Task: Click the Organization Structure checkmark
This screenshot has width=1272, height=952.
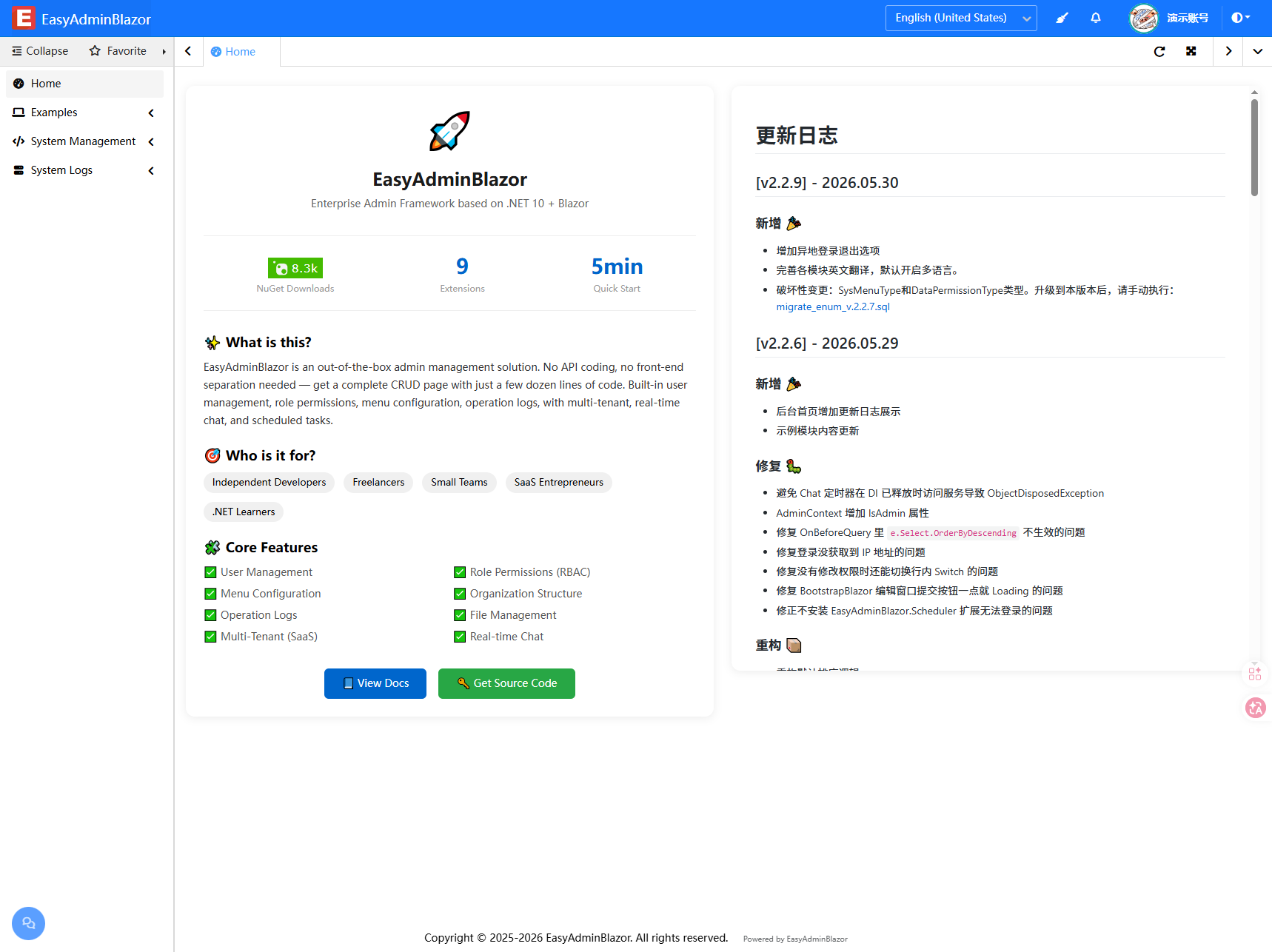Action: pos(460,594)
